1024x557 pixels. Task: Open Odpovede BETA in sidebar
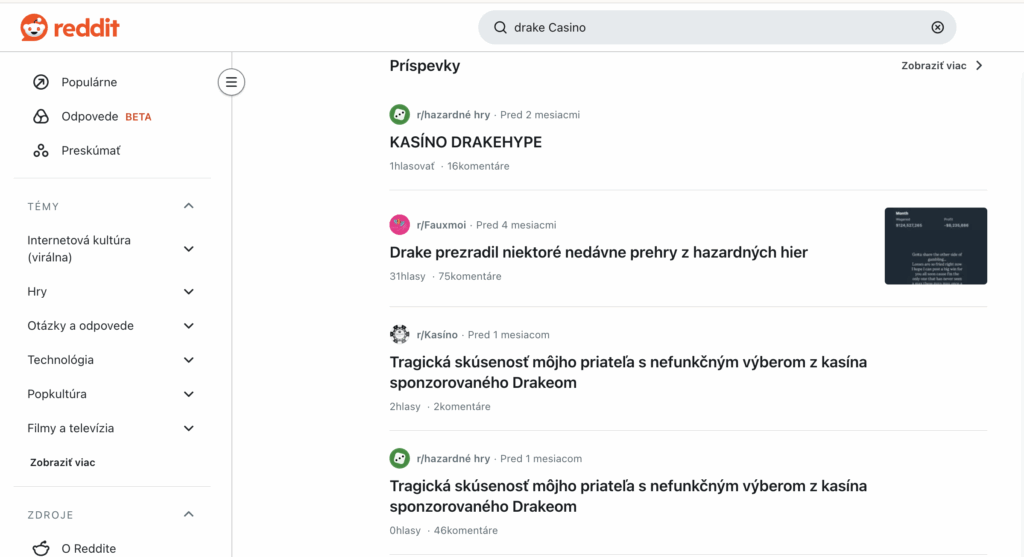click(x=105, y=116)
